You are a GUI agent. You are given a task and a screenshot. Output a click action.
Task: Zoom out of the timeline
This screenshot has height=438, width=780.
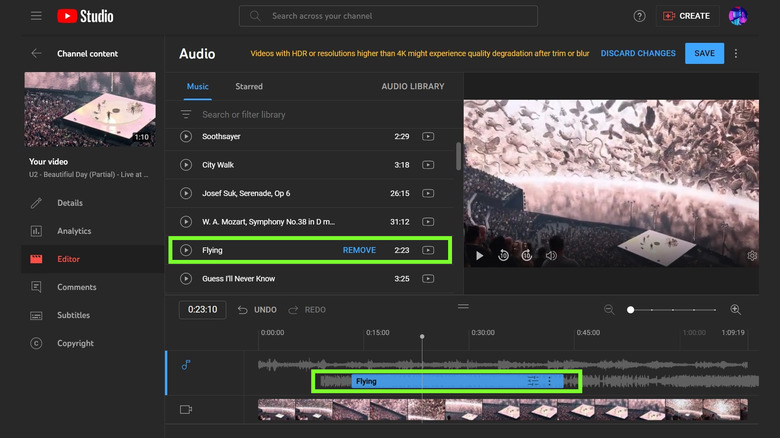point(609,310)
